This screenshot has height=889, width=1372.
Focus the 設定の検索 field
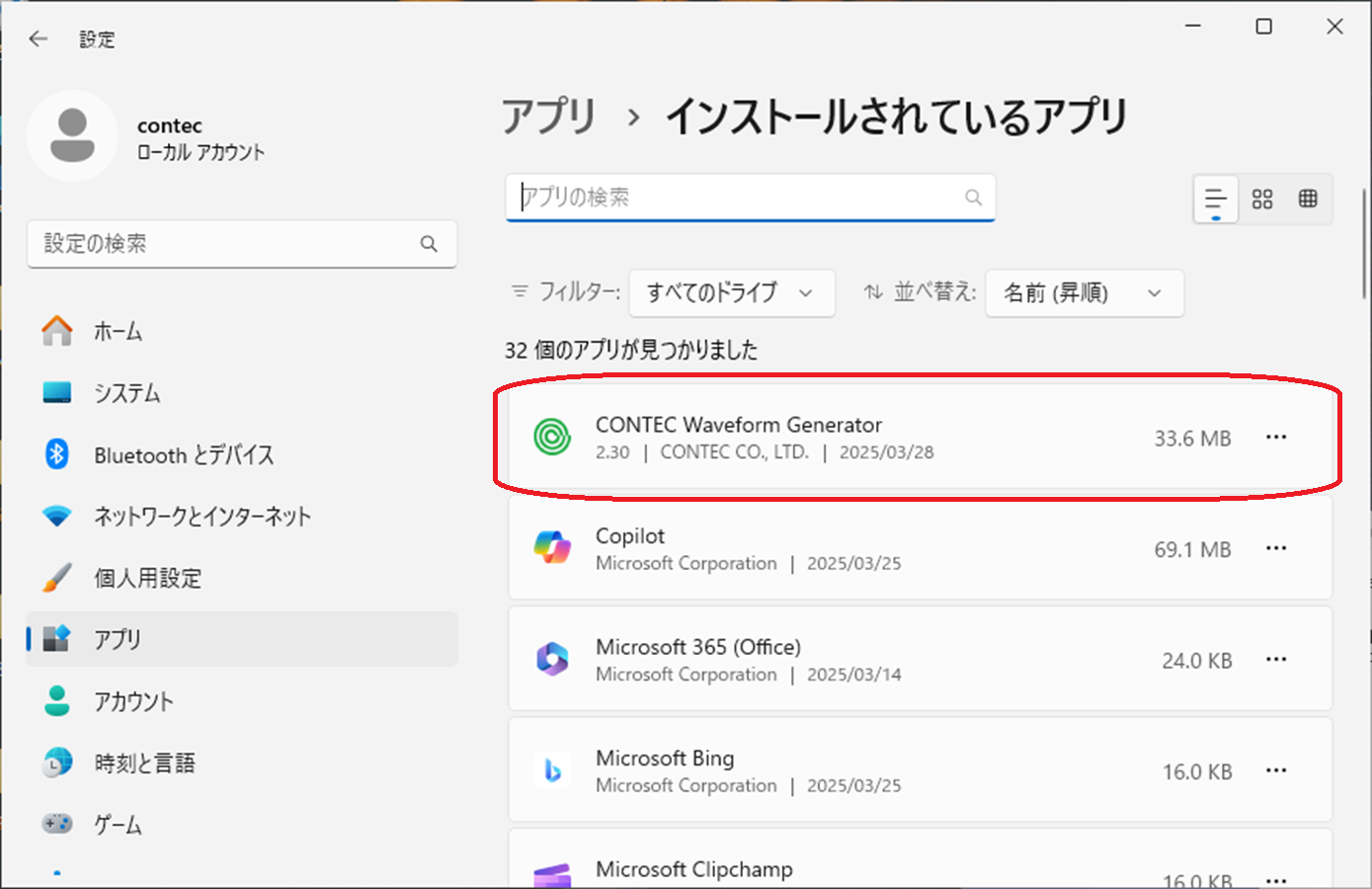click(242, 244)
